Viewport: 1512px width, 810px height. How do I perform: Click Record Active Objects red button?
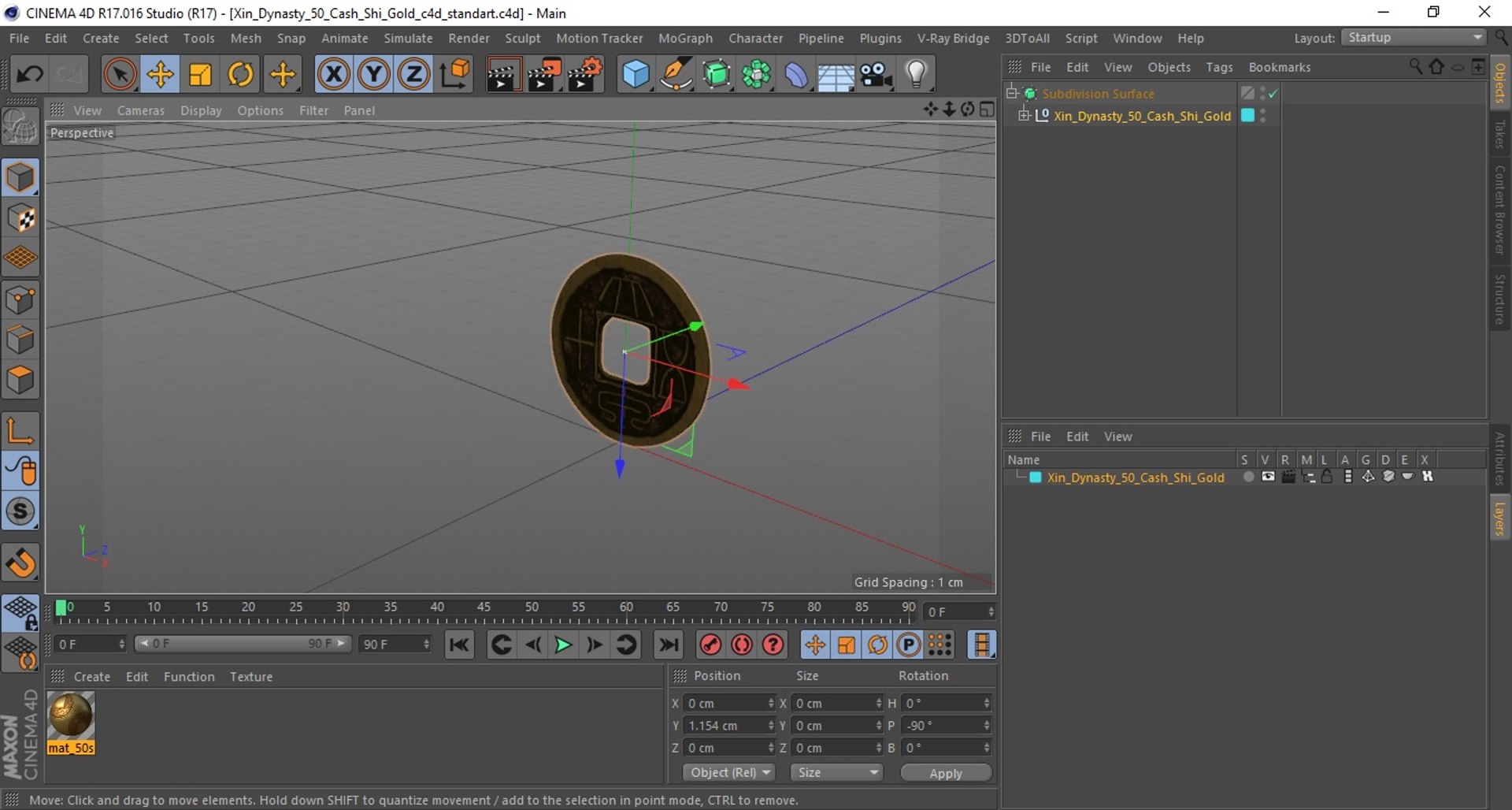click(710, 645)
